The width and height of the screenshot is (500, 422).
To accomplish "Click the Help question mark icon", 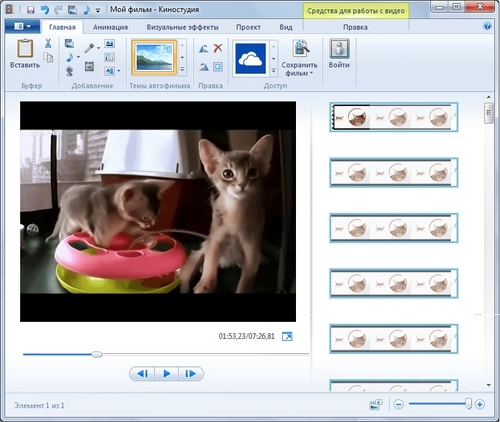I will (487, 26).
